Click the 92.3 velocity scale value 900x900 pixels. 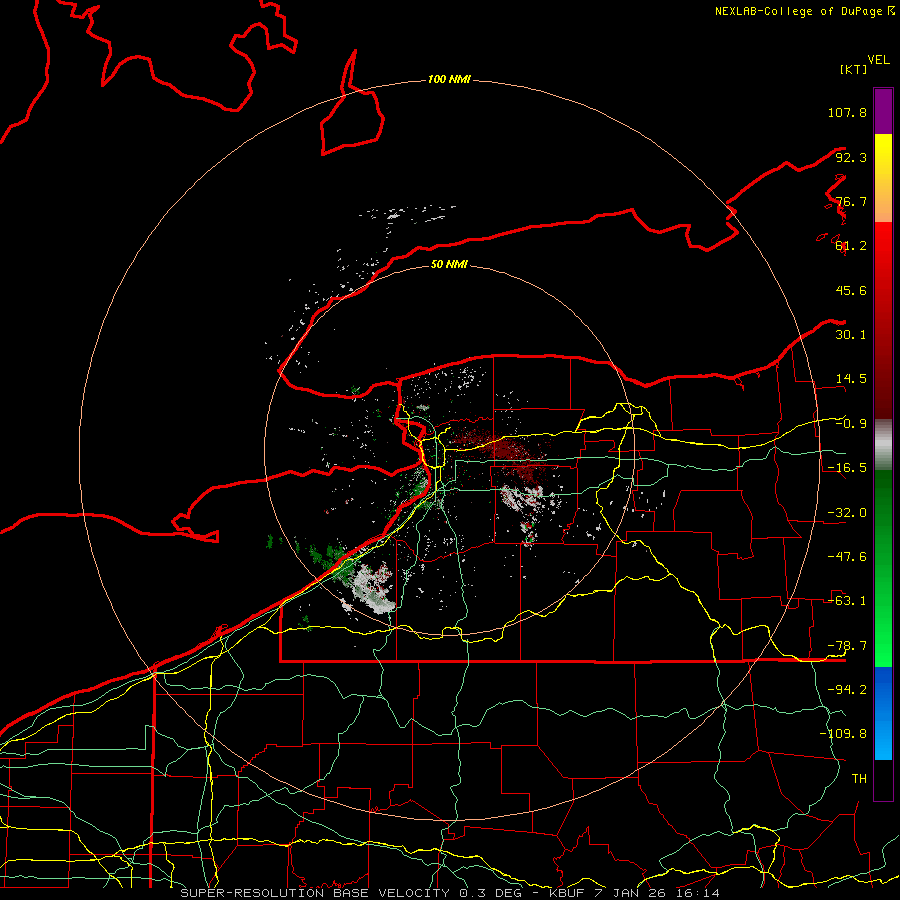click(851, 157)
